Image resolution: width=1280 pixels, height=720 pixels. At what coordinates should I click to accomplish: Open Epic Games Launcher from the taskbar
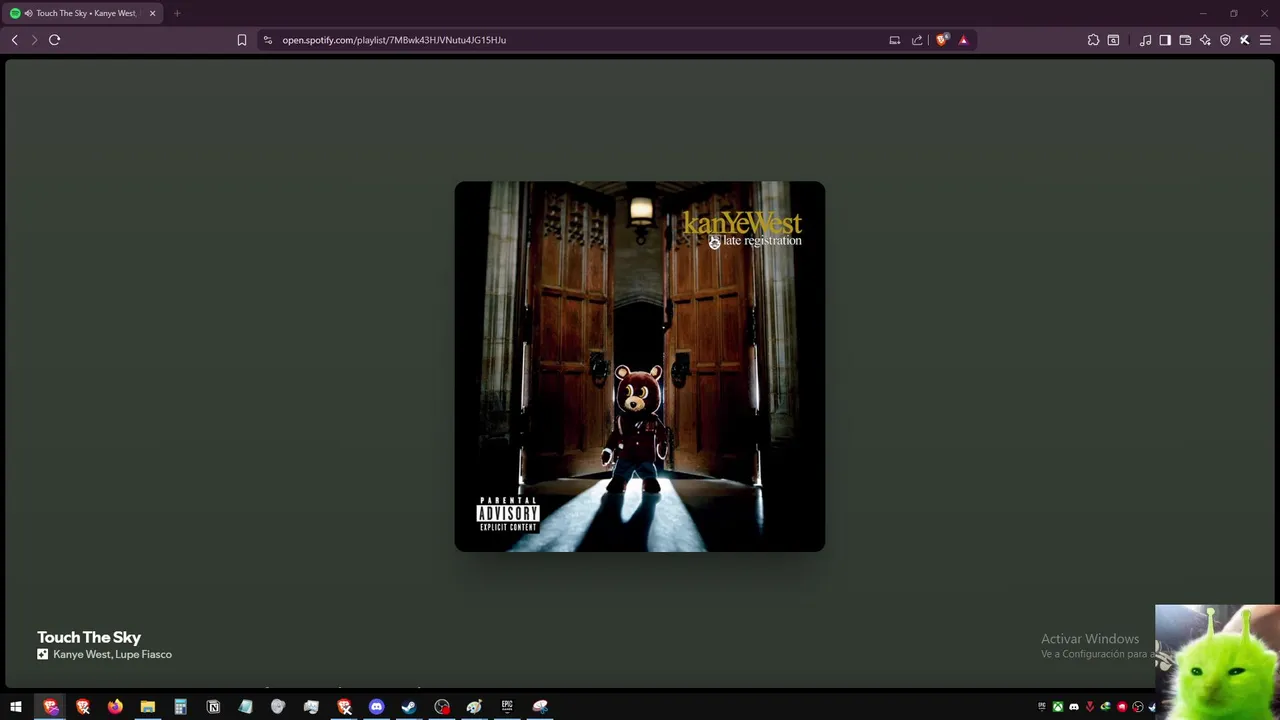[x=507, y=707]
